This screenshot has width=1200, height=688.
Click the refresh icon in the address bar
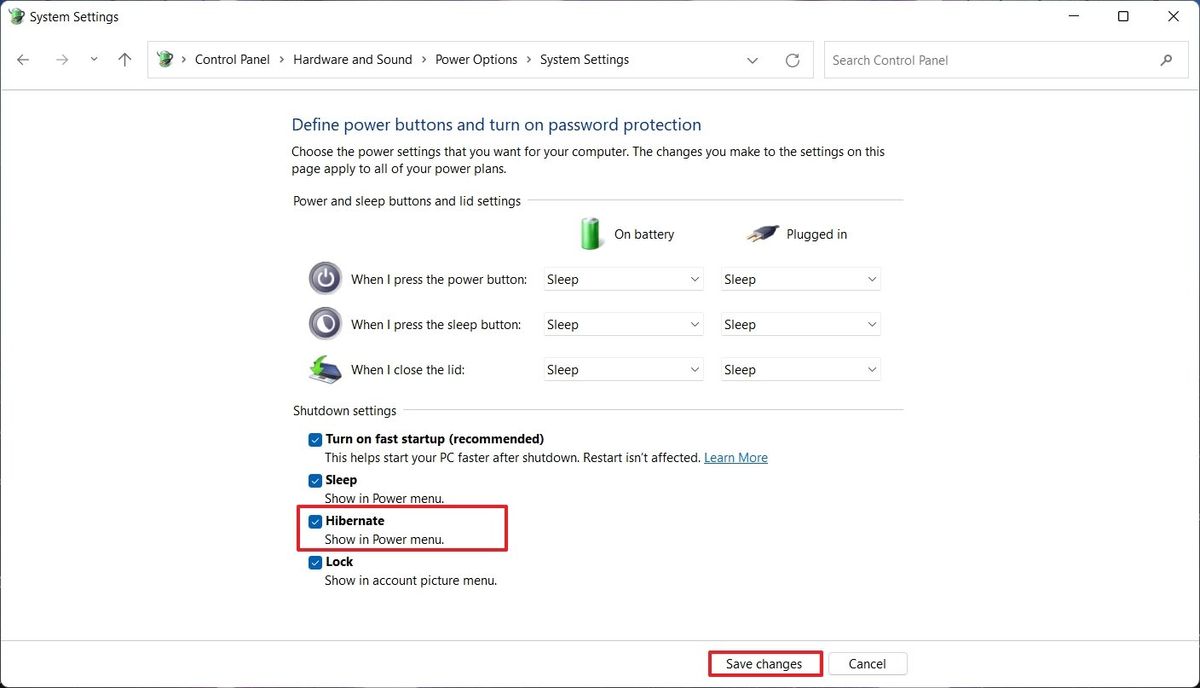[793, 60]
